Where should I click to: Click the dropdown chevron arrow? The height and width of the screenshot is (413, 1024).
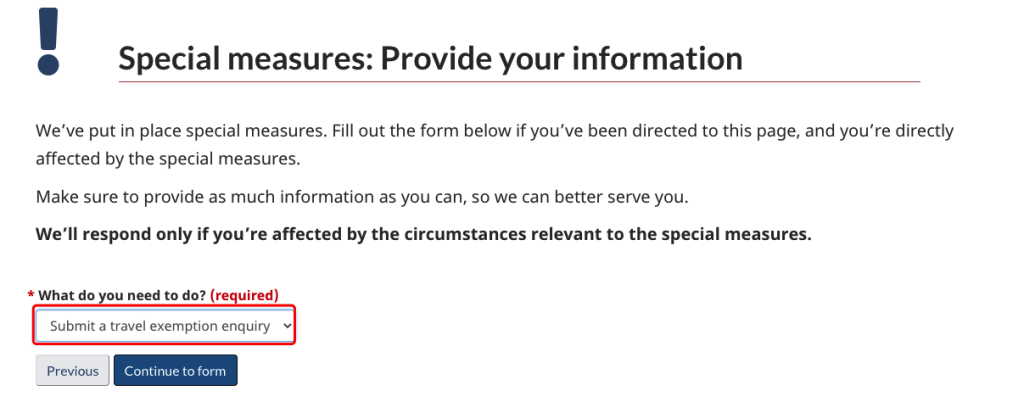pyautogui.click(x=287, y=326)
